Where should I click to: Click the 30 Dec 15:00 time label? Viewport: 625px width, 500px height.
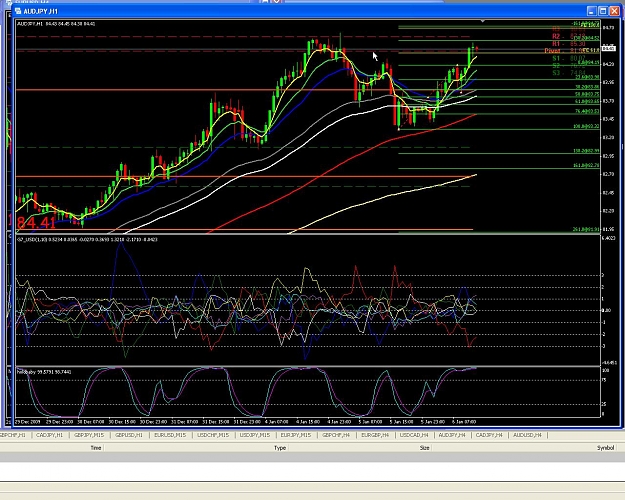point(122,421)
